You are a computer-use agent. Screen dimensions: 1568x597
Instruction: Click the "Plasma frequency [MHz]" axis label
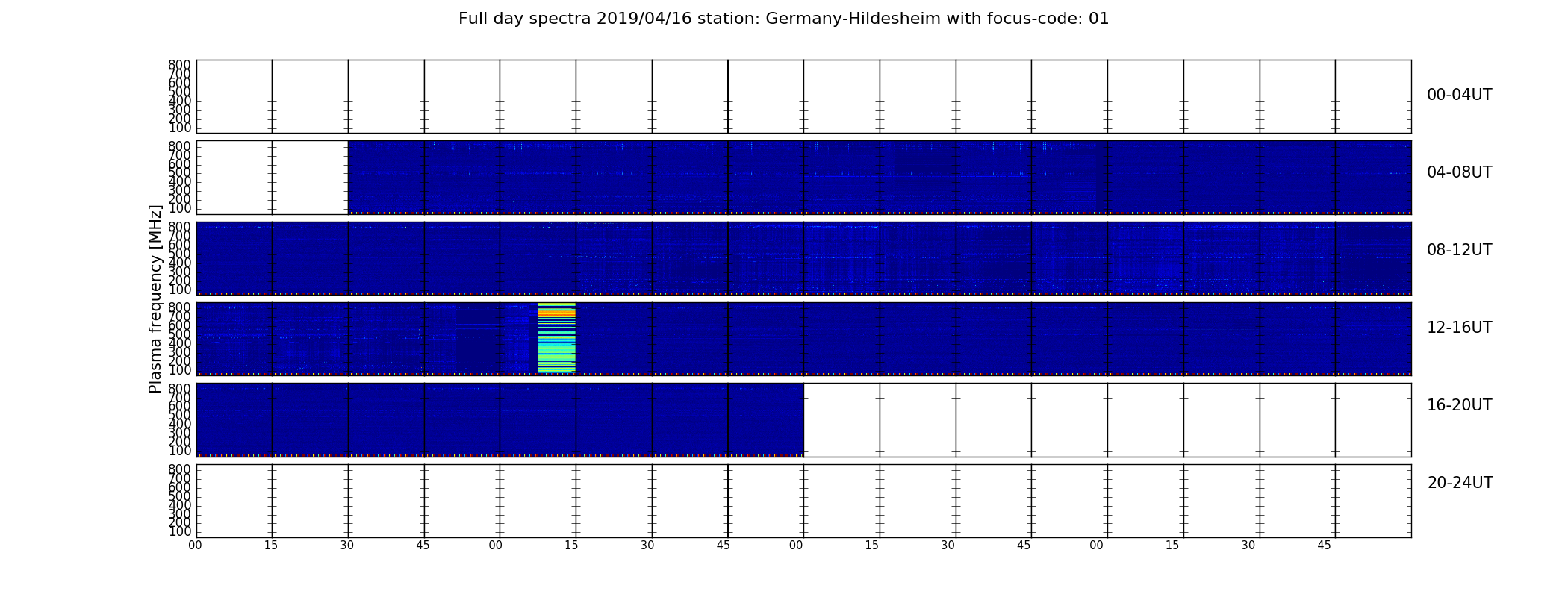tap(155, 298)
